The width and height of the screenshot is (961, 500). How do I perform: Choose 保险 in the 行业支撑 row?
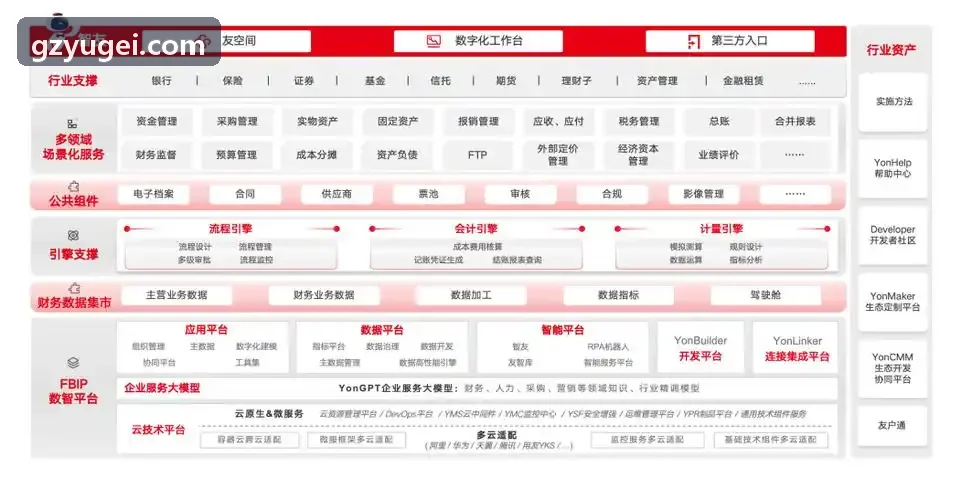point(232,80)
